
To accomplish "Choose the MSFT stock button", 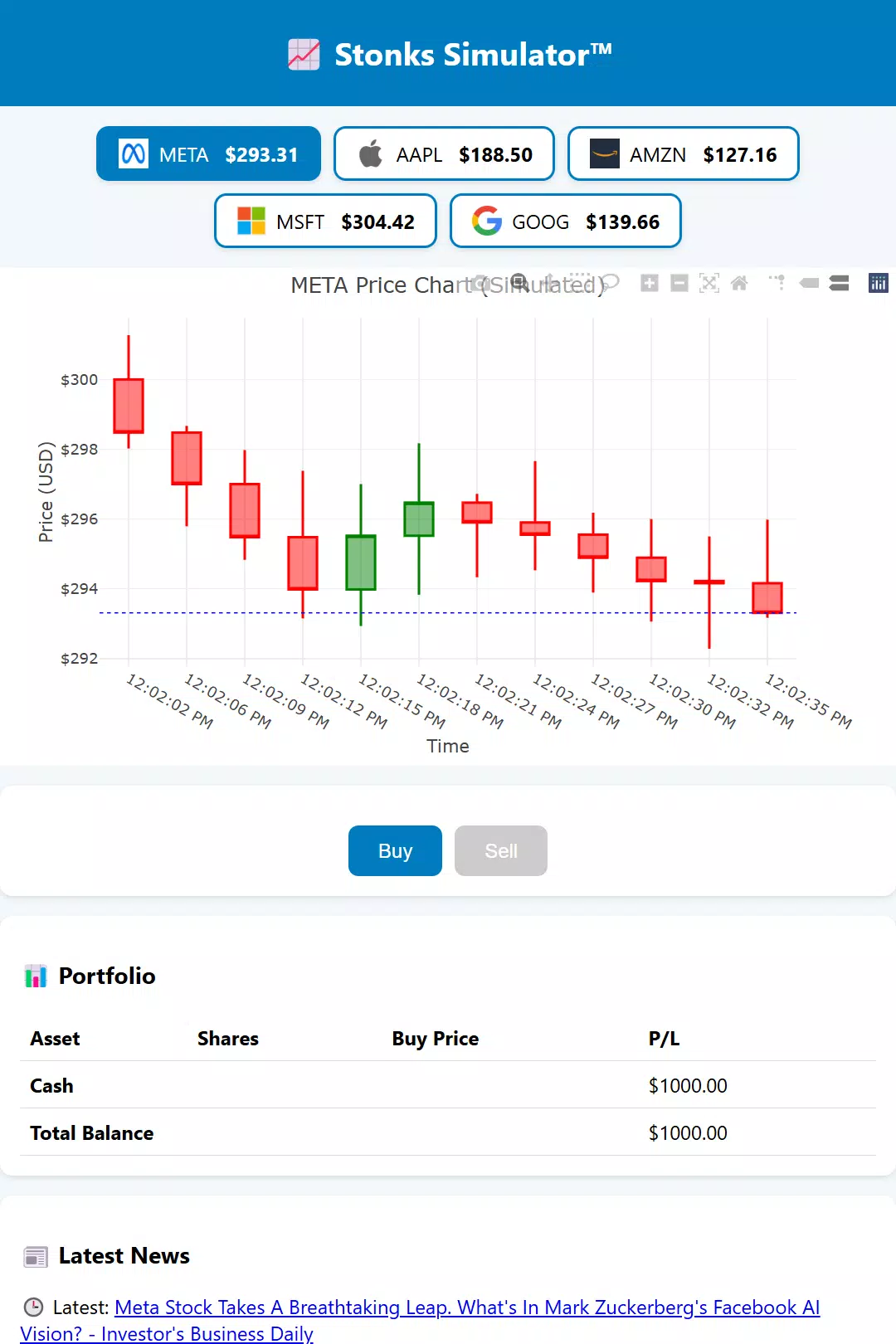I will pyautogui.click(x=325, y=221).
